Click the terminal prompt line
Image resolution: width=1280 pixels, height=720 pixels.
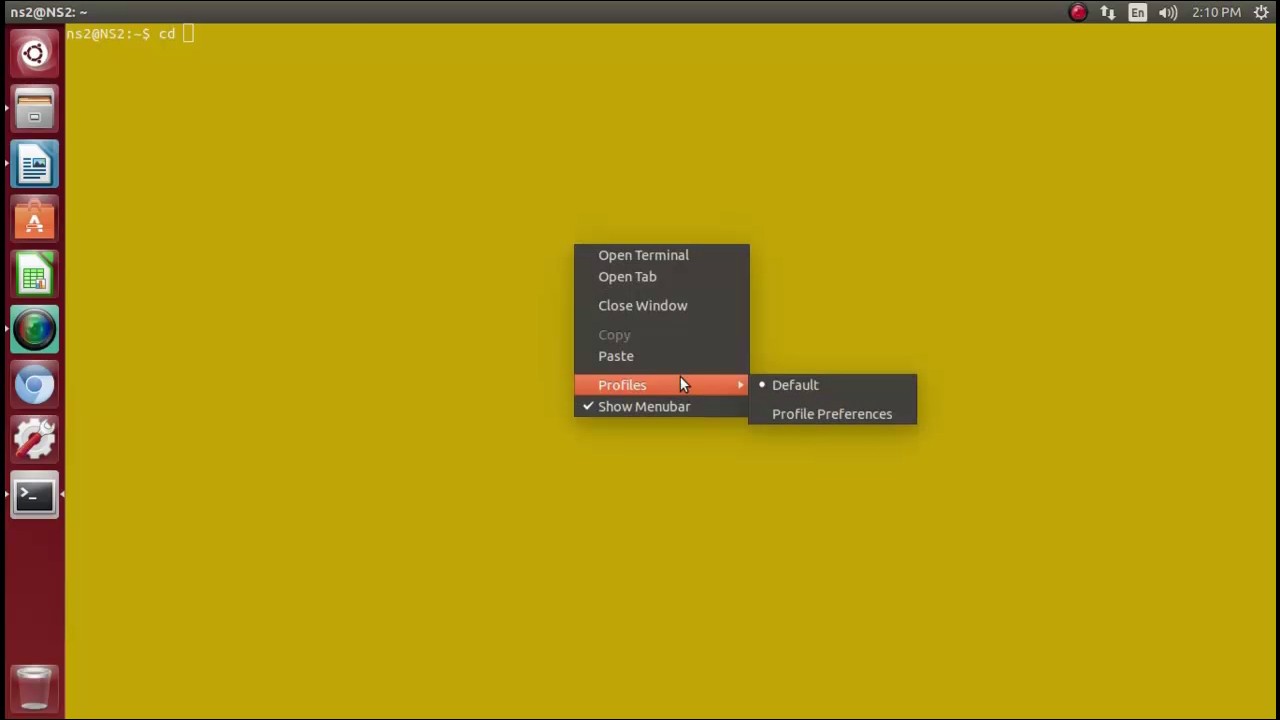[130, 34]
